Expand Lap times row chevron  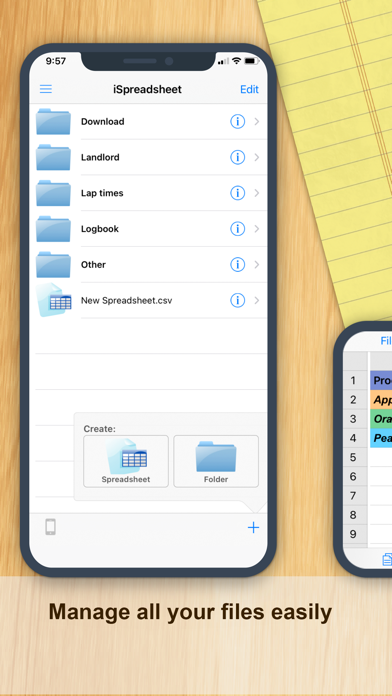[x=257, y=193]
